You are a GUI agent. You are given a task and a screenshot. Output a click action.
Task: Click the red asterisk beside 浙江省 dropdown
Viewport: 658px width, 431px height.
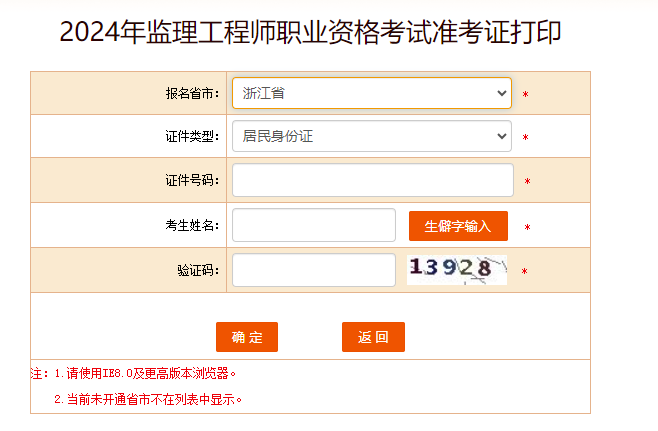pos(525,95)
